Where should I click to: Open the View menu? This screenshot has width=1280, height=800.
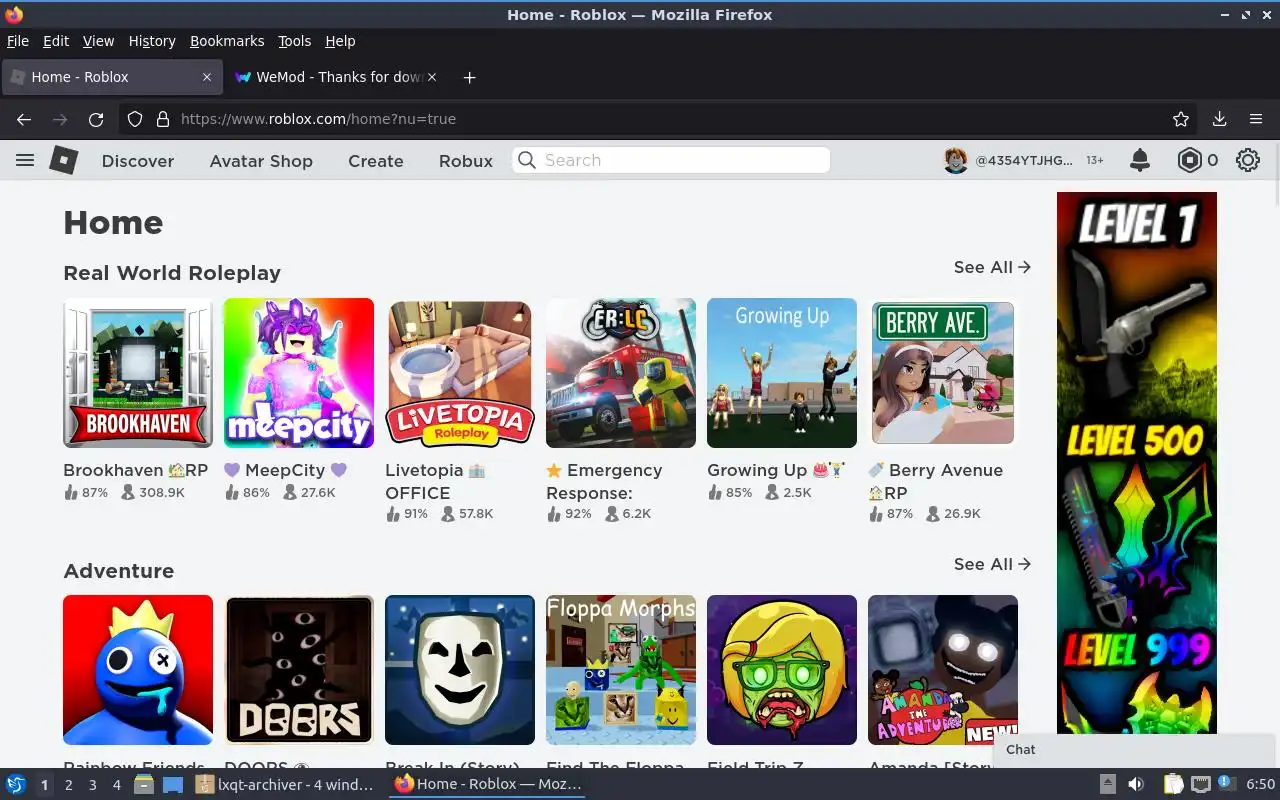98,41
